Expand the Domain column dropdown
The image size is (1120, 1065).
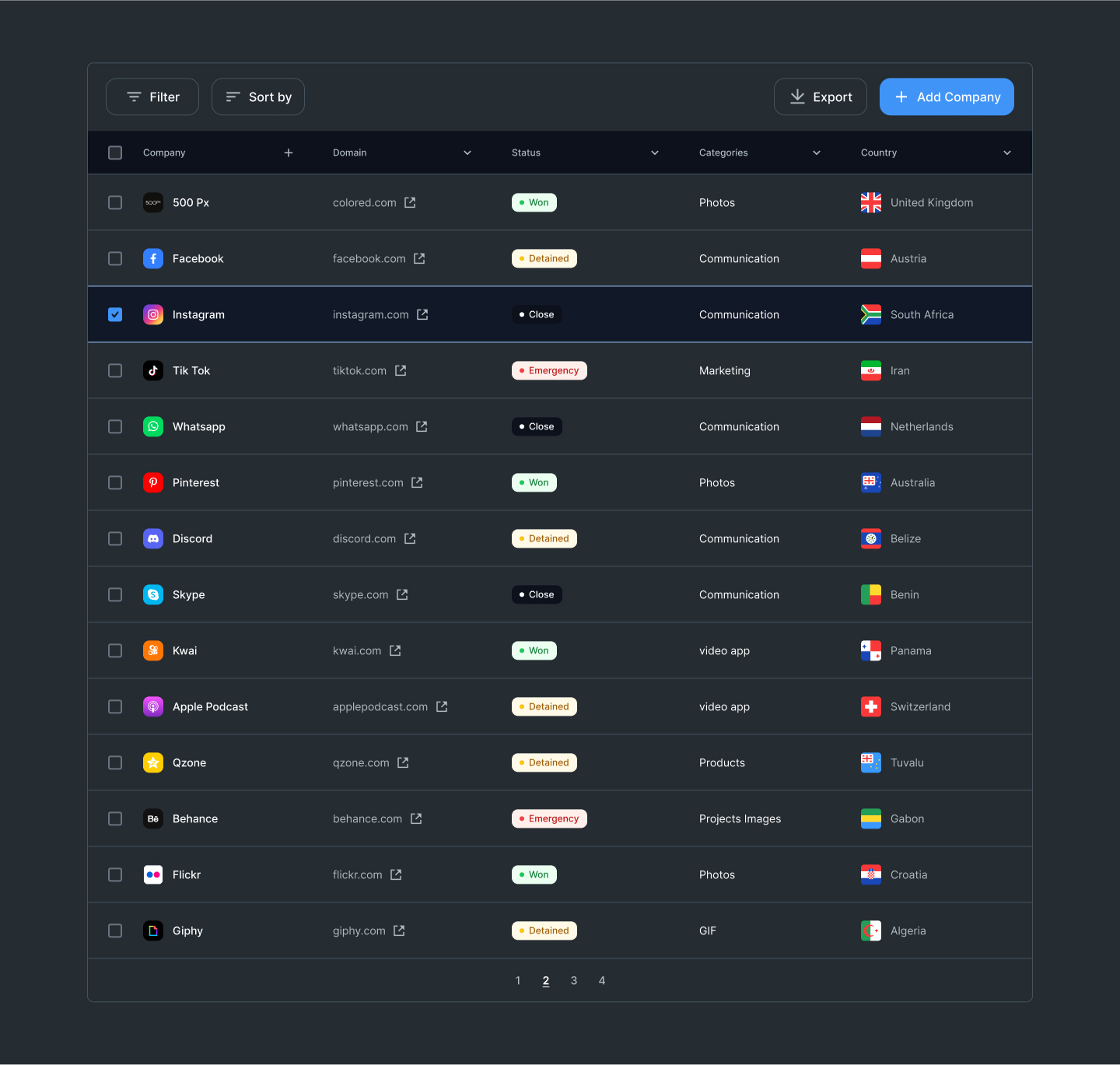(467, 152)
